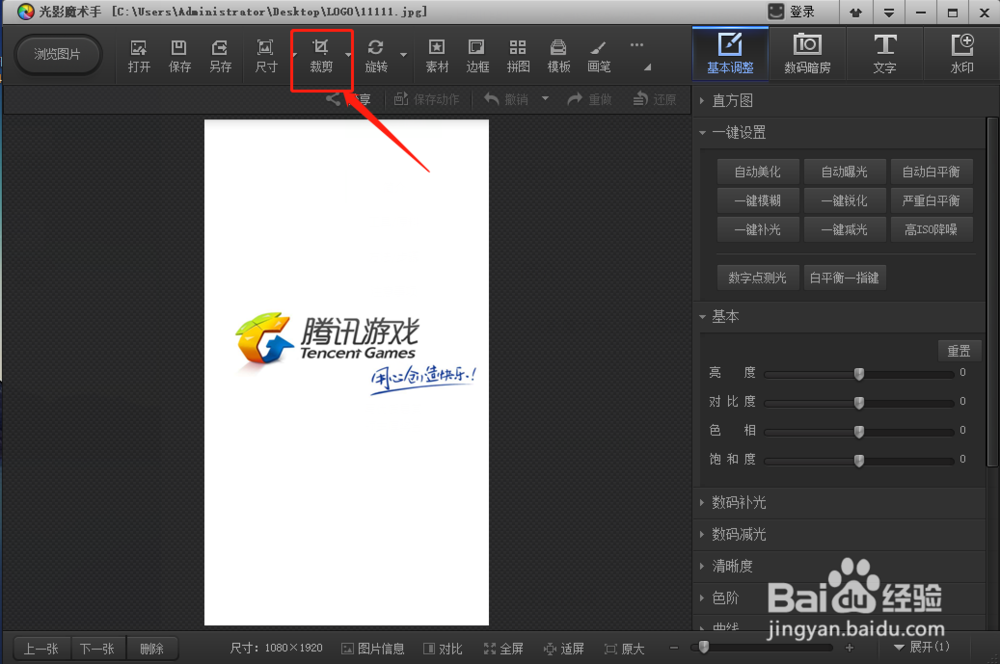
Task: Switch to 文字 text tab
Action: pyautogui.click(x=885, y=54)
